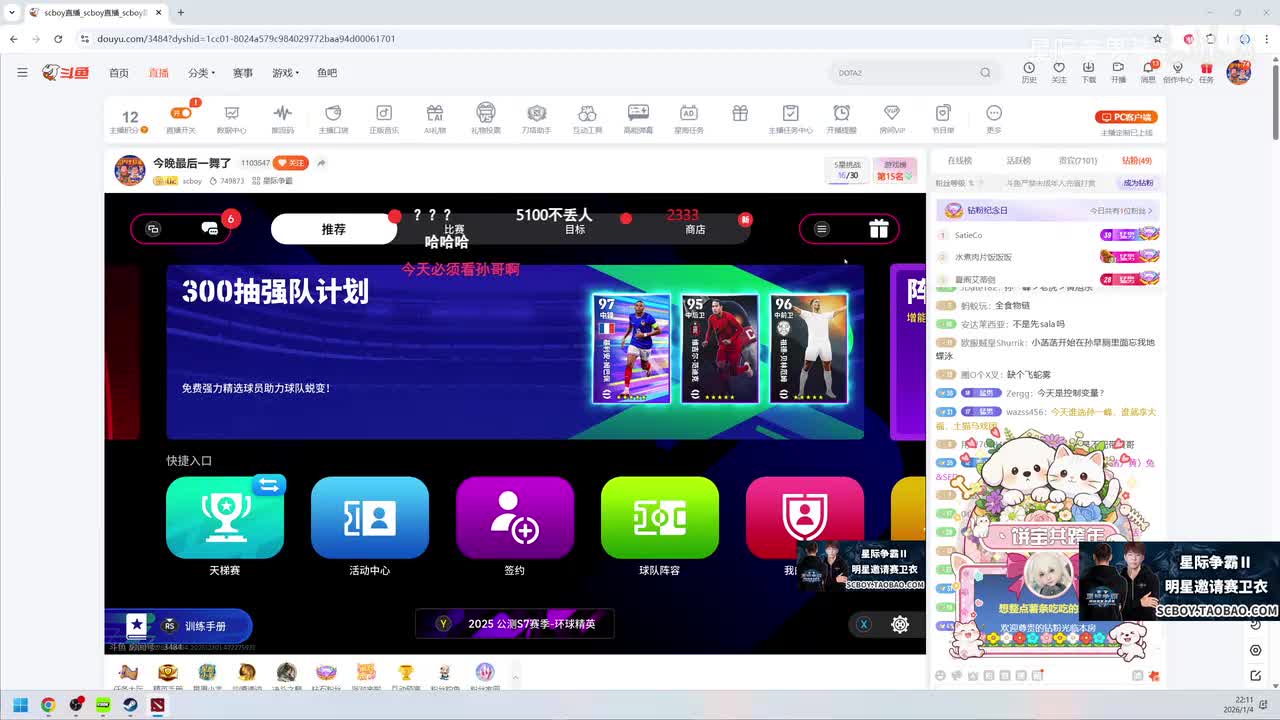Click the 下载 download icon
This screenshot has height=720, width=1280.
coord(1088,69)
